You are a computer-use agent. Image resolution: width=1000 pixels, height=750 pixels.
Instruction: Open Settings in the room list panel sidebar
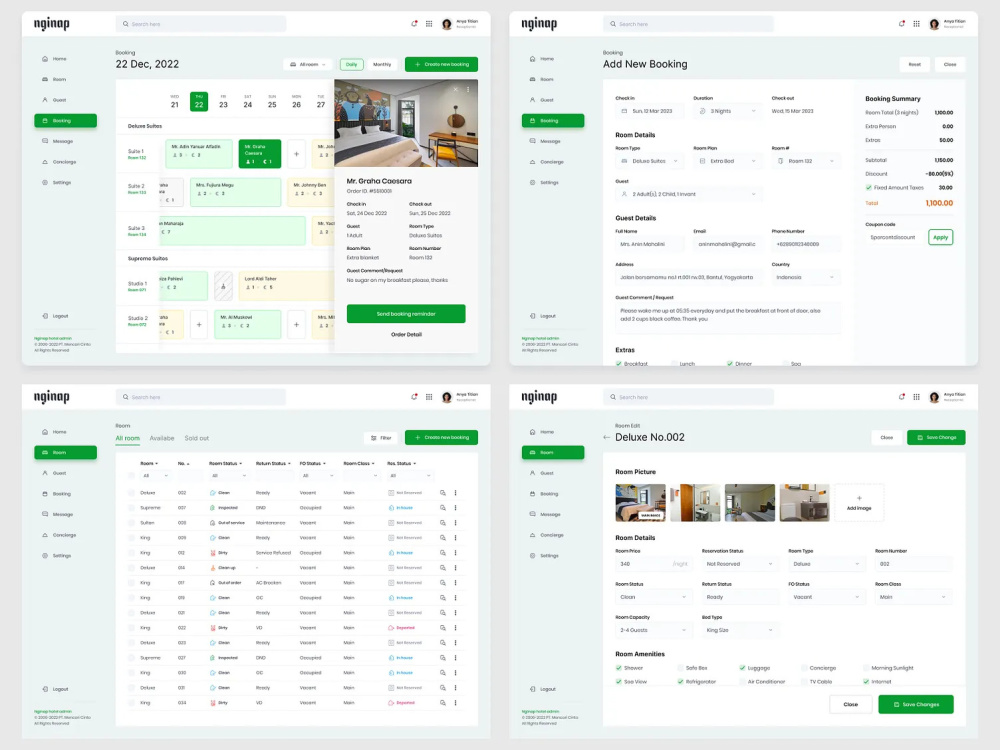[56, 555]
